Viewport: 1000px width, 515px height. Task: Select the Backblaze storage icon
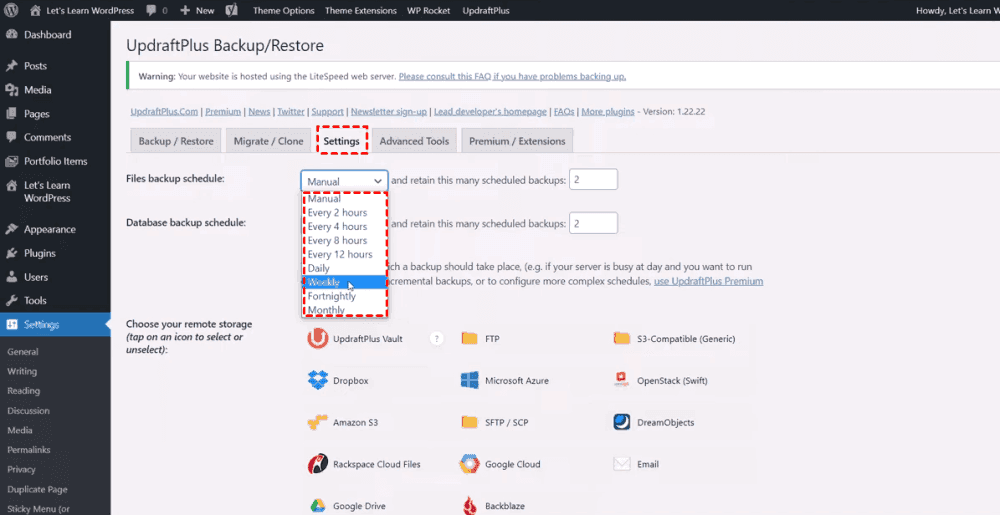tap(469, 505)
